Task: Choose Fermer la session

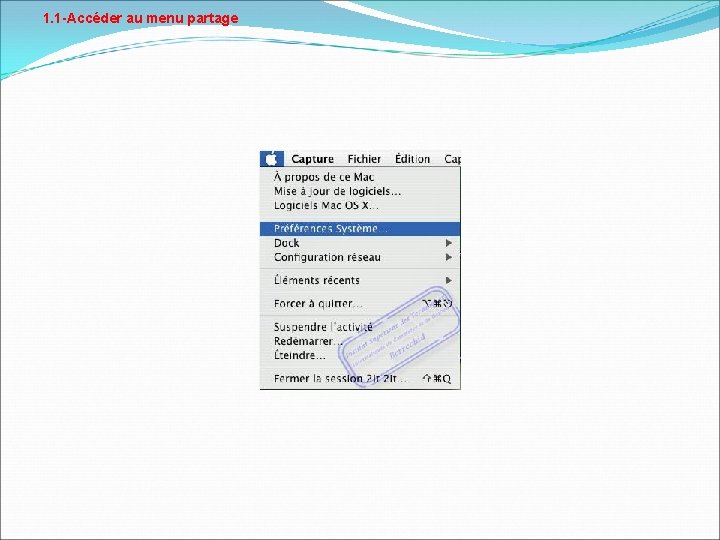Action: 360,379
